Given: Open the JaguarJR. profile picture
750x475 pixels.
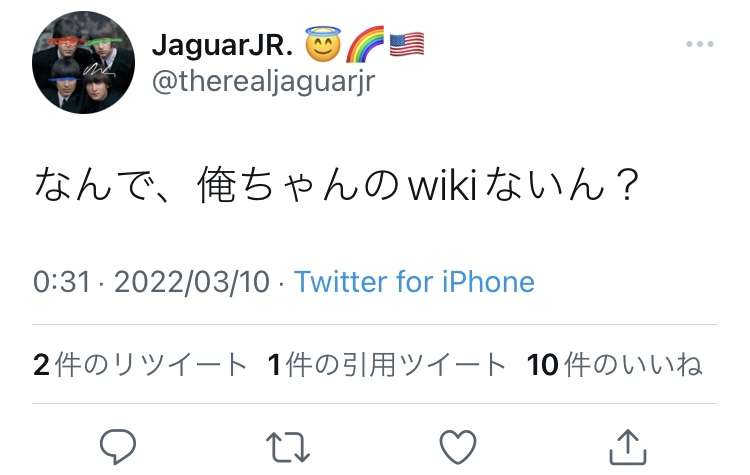Looking at the screenshot, I should point(84,62).
